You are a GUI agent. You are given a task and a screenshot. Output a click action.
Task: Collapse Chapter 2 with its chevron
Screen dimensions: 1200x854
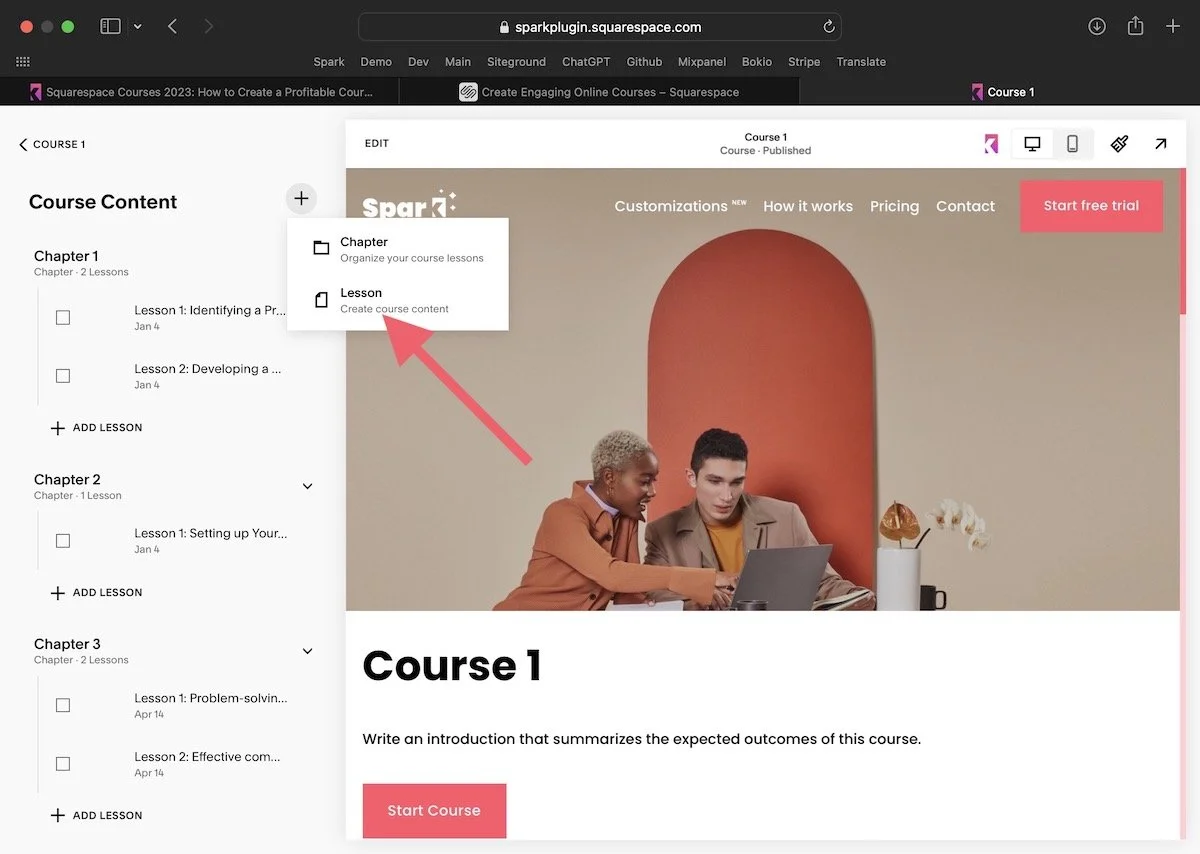pos(307,486)
